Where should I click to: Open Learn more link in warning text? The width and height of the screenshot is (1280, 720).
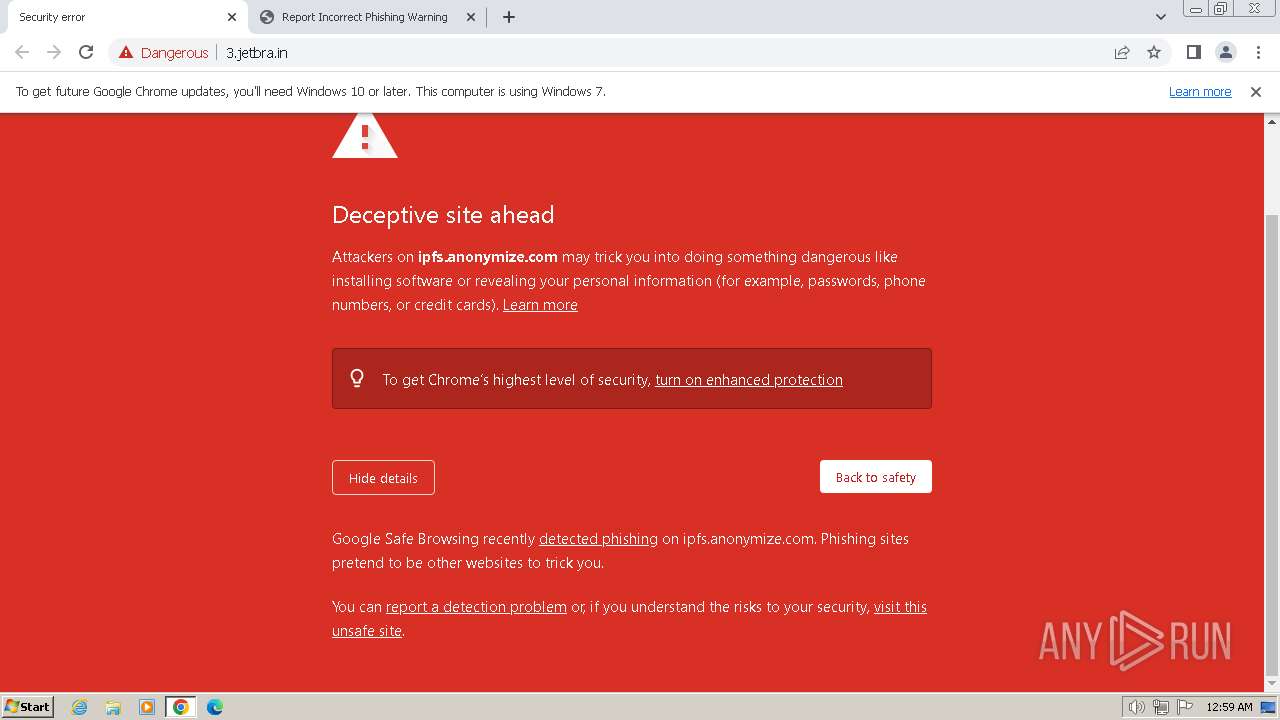coord(540,305)
